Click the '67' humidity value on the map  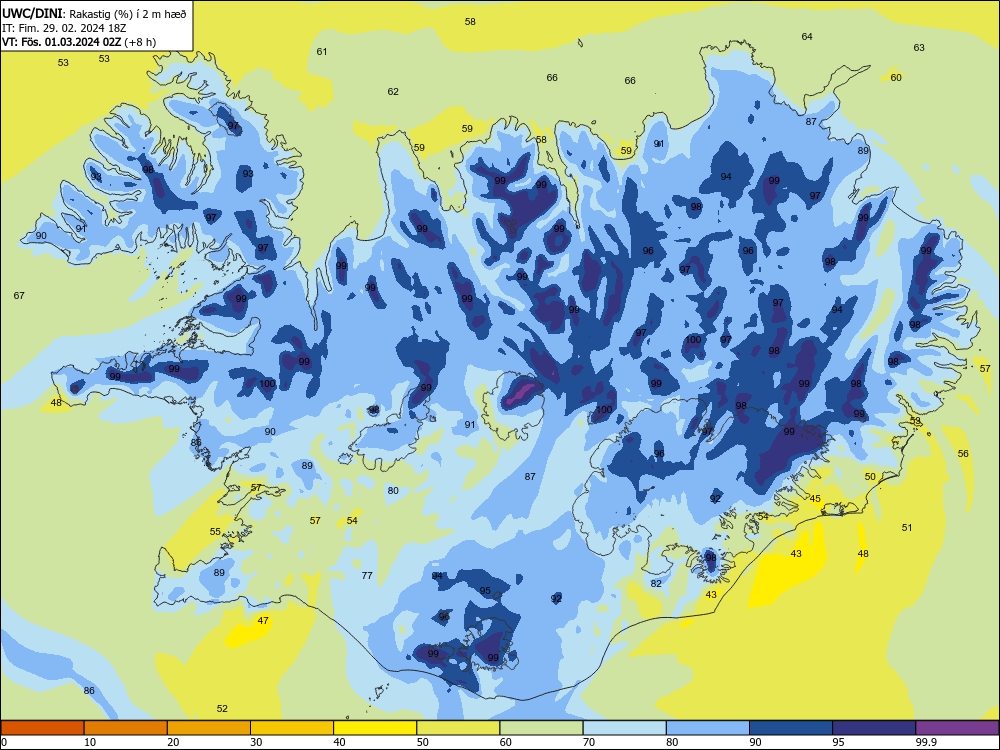[19, 295]
